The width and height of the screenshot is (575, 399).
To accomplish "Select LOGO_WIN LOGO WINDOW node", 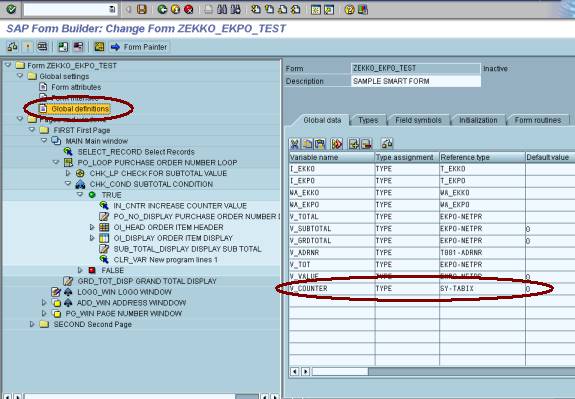I will pos(124,292).
